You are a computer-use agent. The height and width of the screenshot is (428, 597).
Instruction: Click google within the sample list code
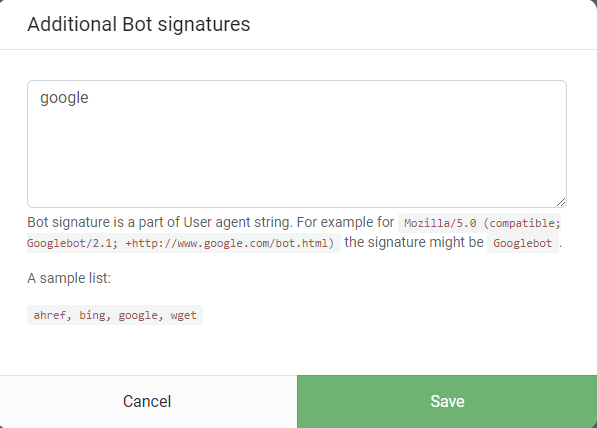point(138,315)
